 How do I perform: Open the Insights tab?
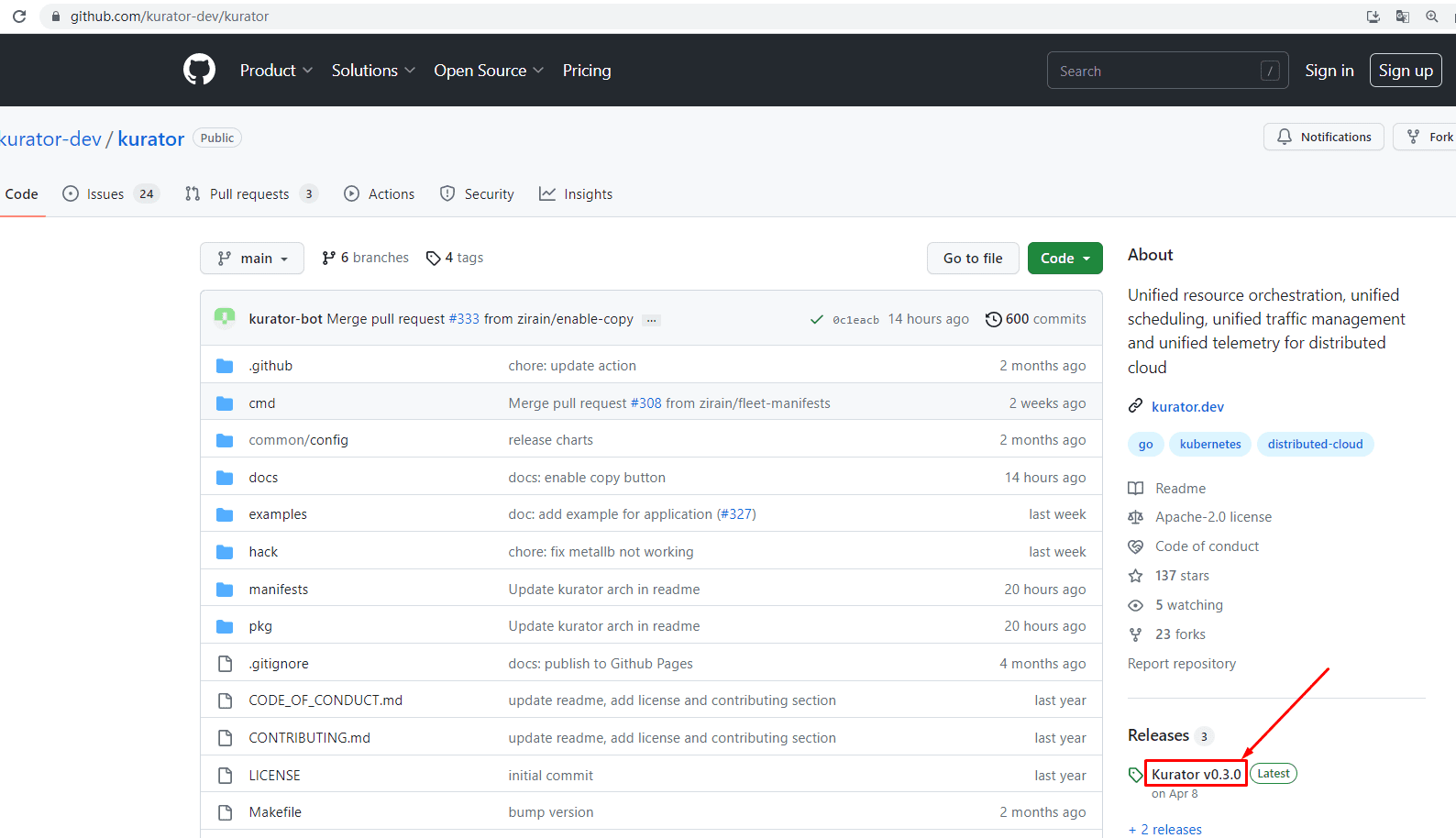(x=576, y=194)
